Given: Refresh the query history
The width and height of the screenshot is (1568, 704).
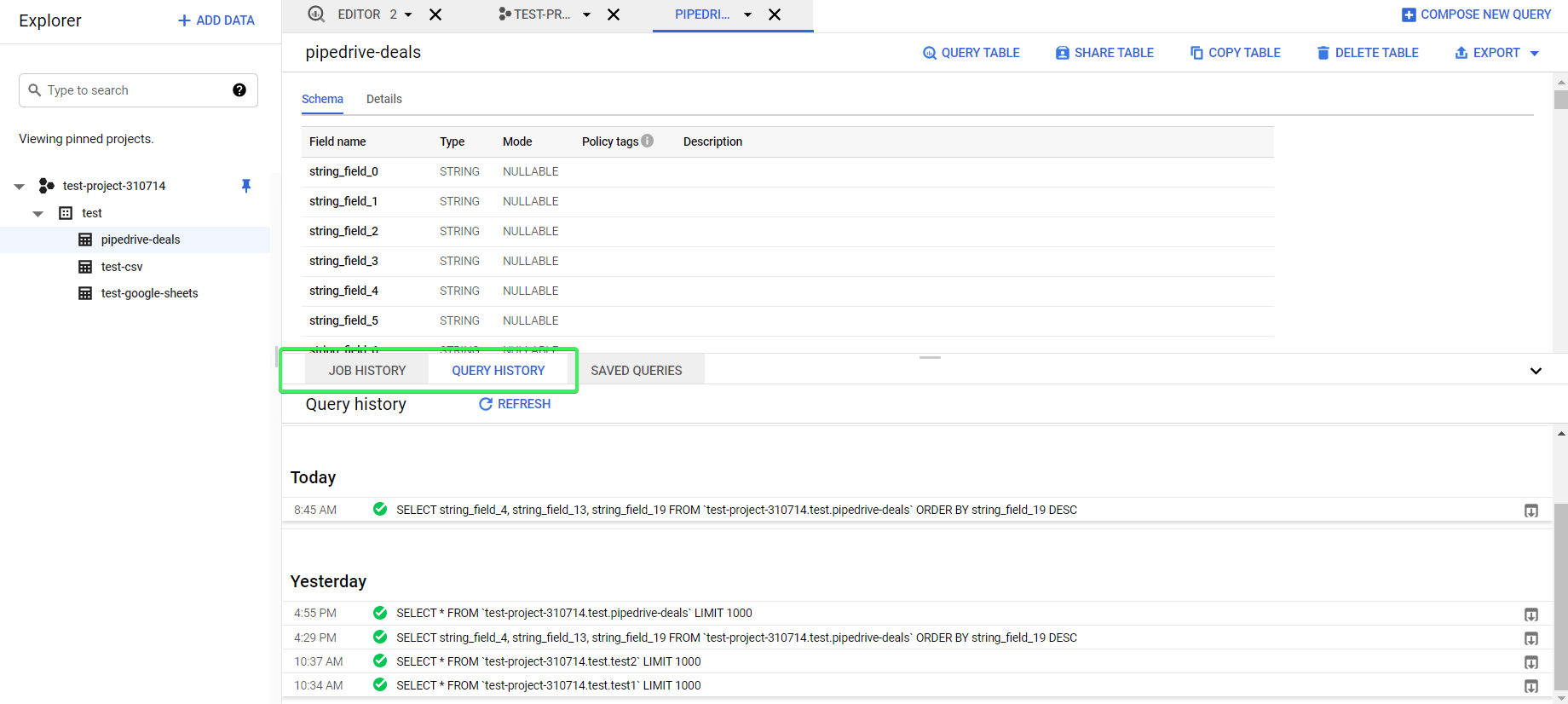Looking at the screenshot, I should pyautogui.click(x=515, y=404).
